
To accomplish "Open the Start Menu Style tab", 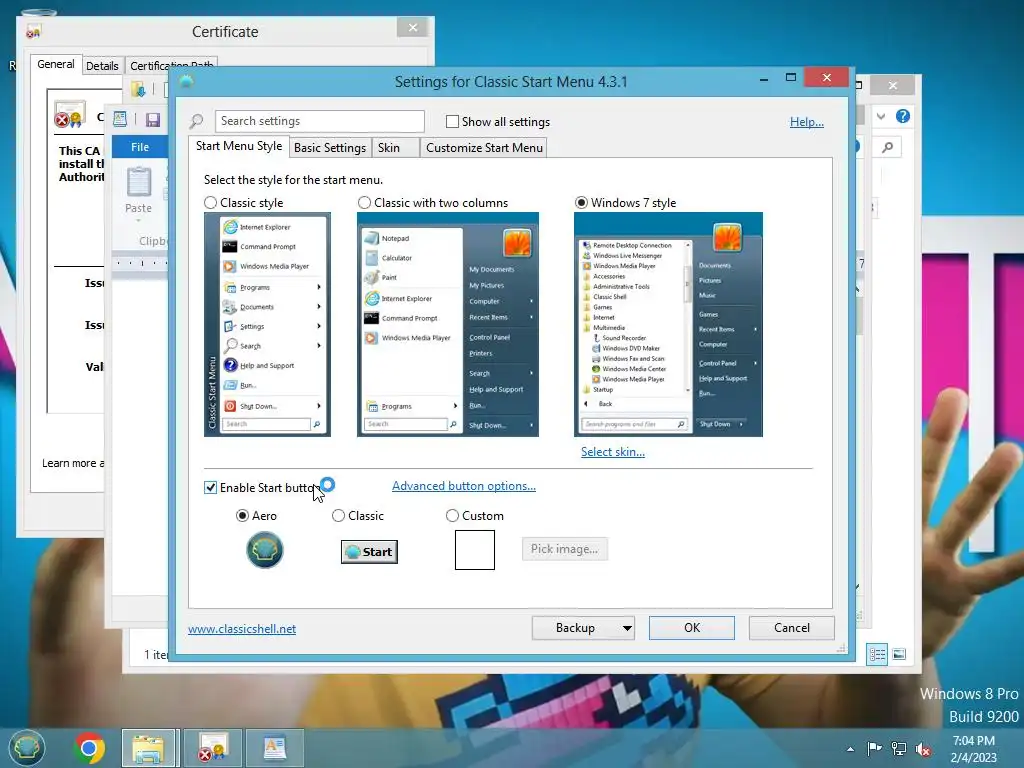I will click(239, 146).
